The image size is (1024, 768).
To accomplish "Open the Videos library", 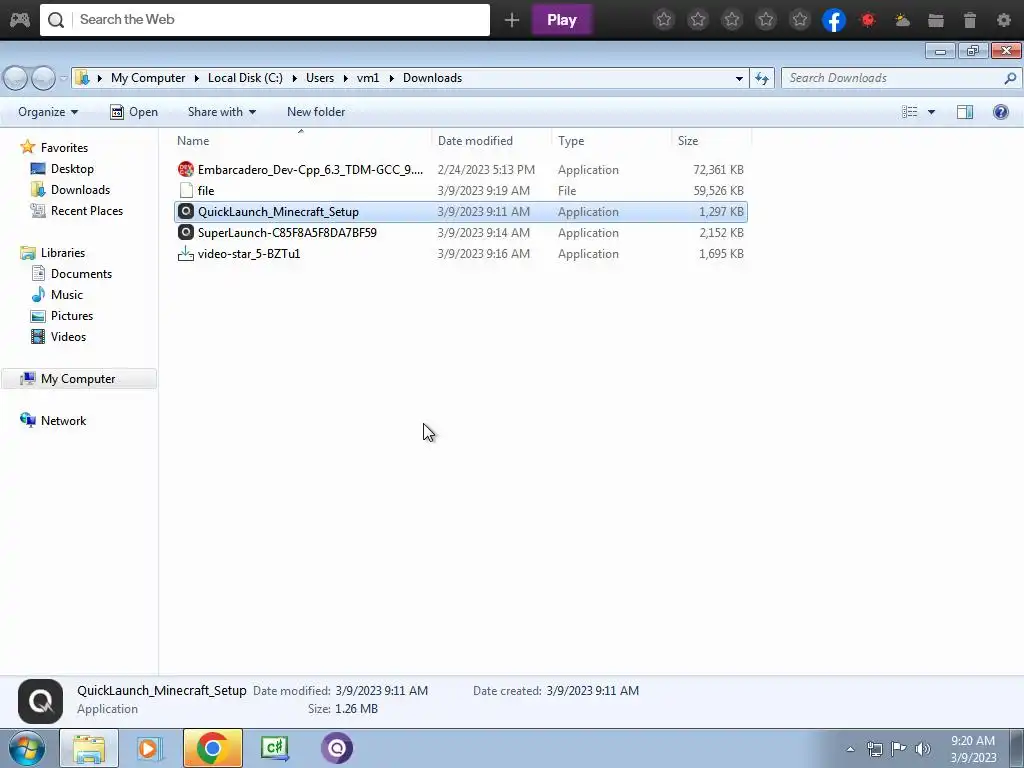I will click(x=68, y=336).
